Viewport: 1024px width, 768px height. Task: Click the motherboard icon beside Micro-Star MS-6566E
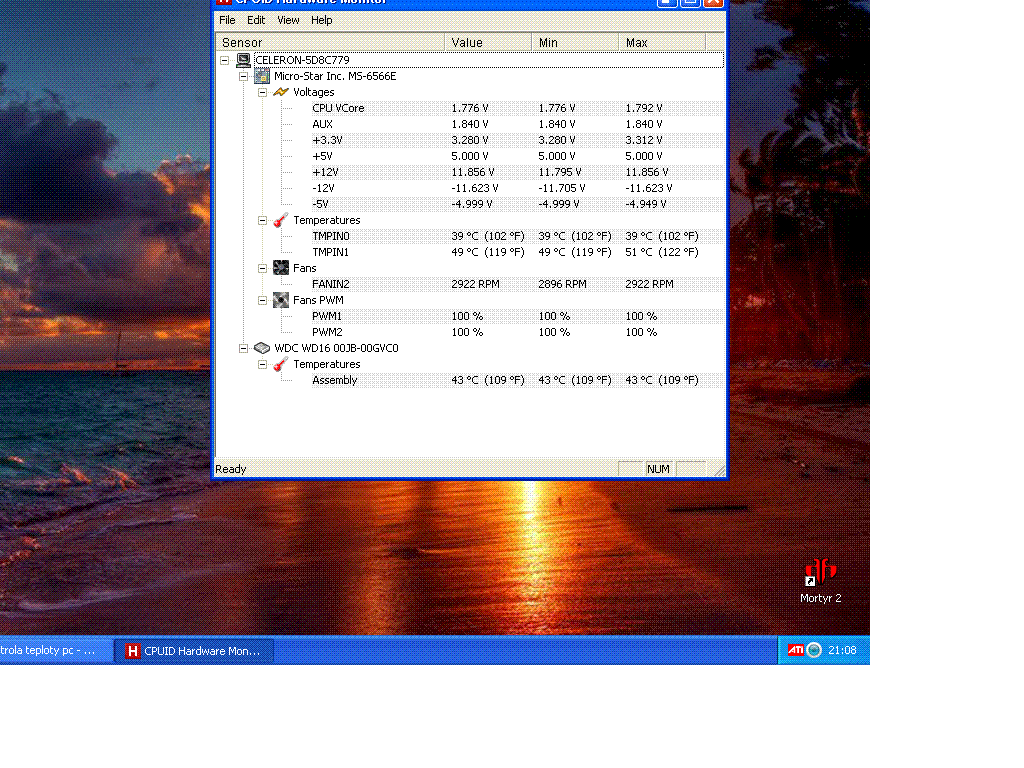coord(262,76)
